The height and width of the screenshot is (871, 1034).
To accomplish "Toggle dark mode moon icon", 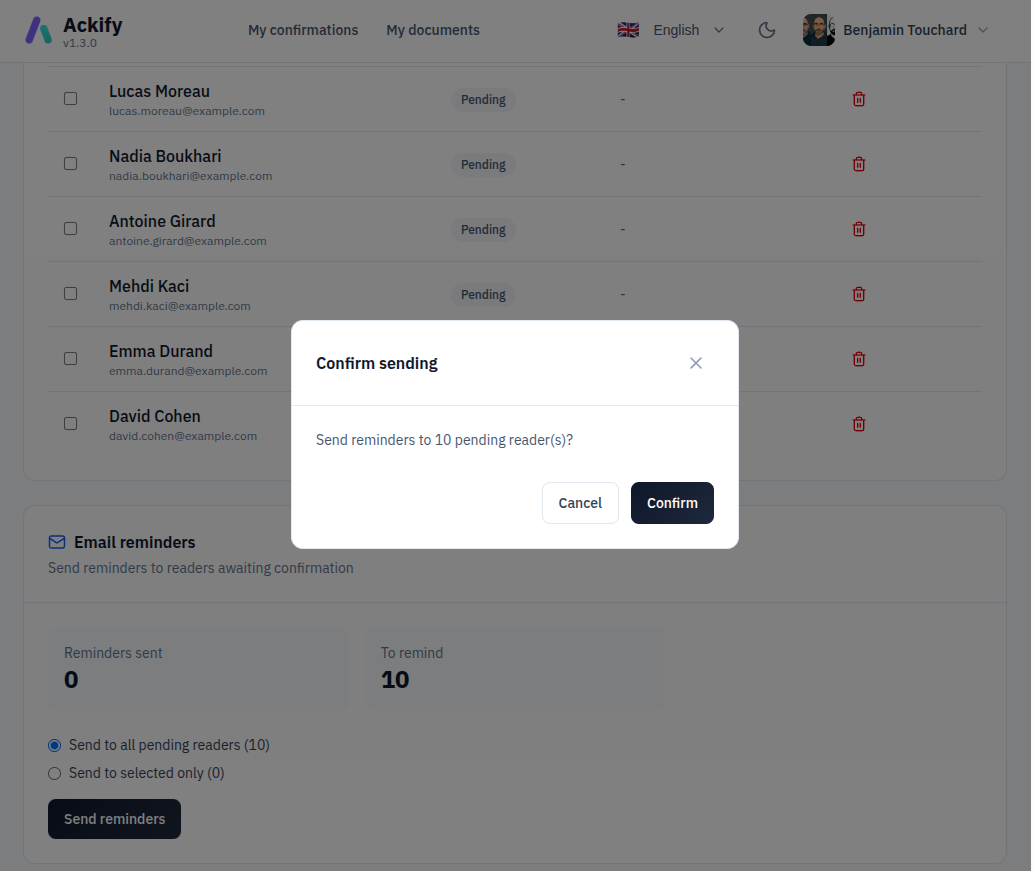I will (x=766, y=30).
